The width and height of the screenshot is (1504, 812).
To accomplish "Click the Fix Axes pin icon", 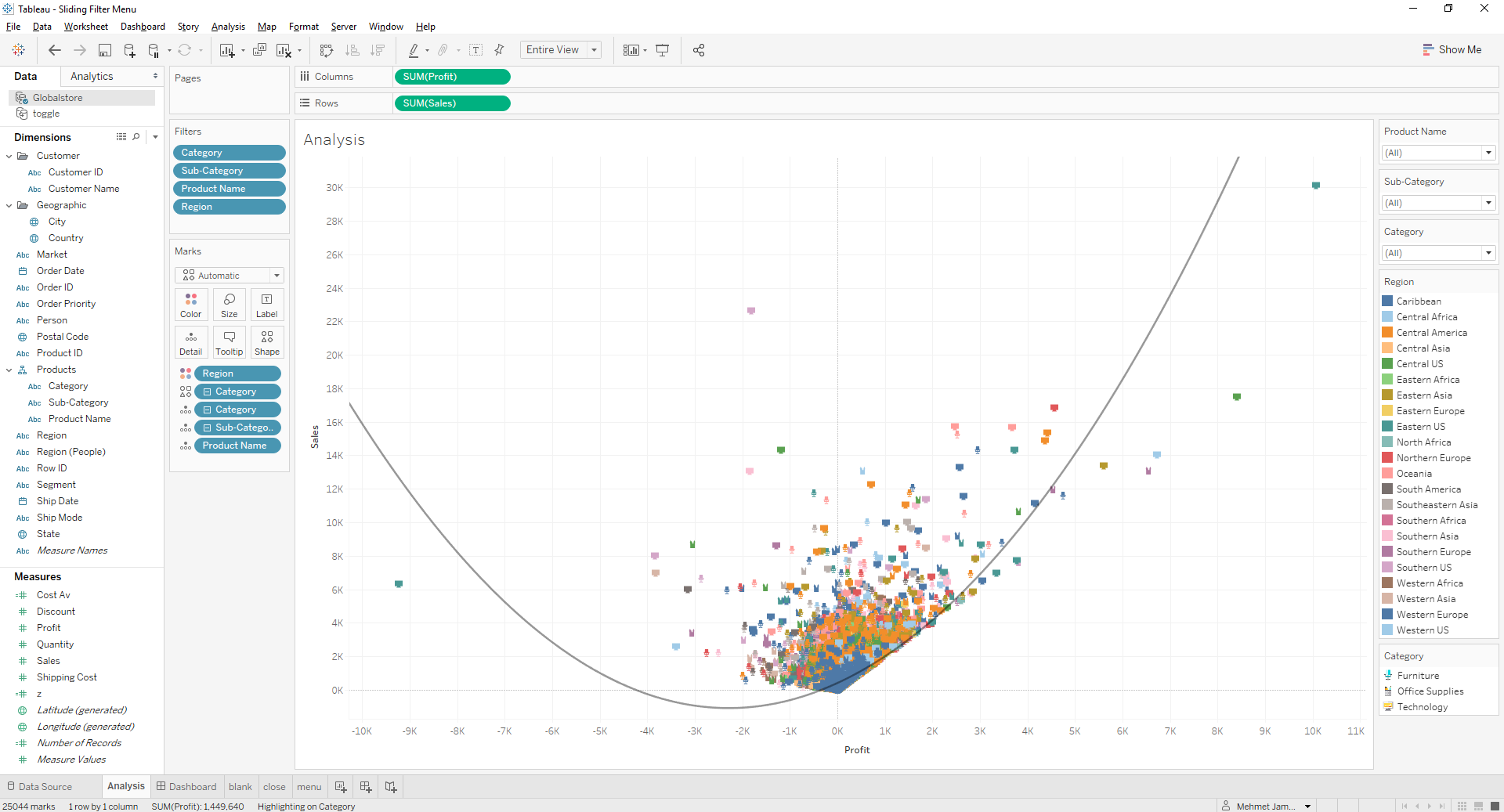I will [x=500, y=50].
